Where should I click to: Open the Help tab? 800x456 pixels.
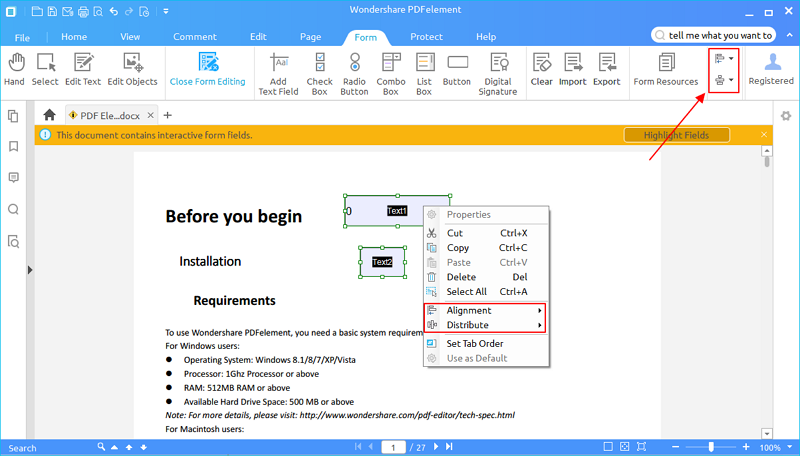[x=486, y=37]
